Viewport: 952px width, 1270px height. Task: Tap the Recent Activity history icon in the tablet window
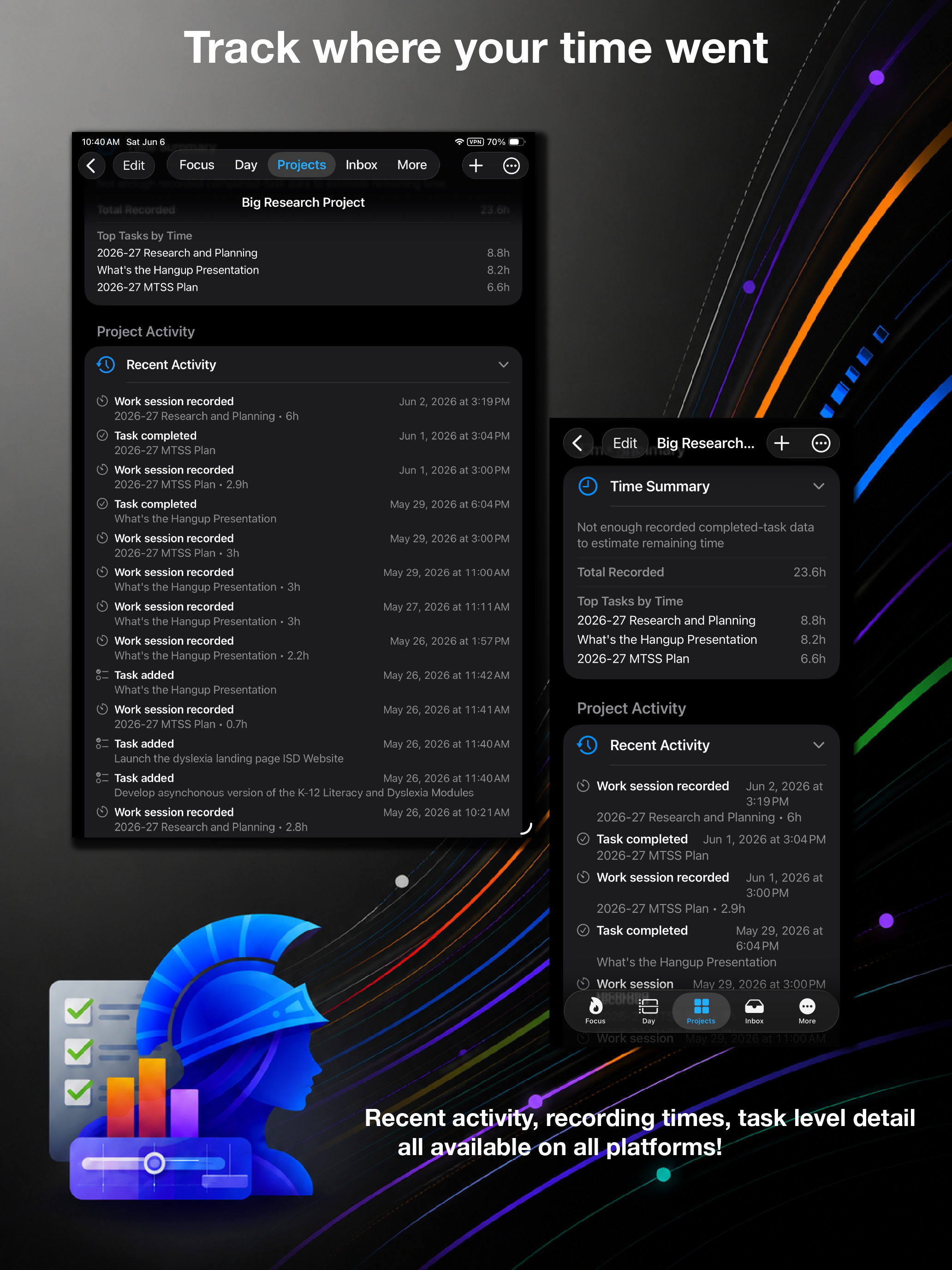(x=106, y=365)
